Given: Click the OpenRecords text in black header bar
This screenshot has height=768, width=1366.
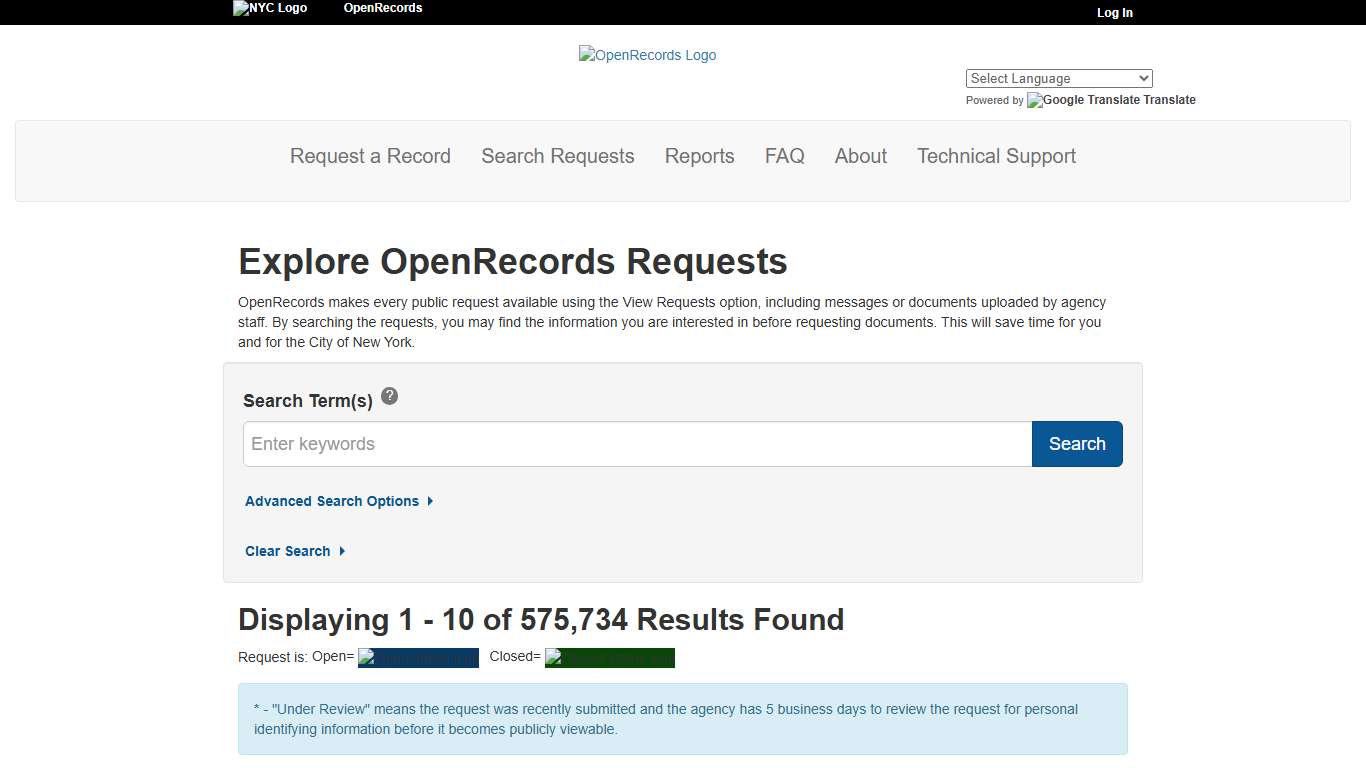Looking at the screenshot, I should 383,8.
